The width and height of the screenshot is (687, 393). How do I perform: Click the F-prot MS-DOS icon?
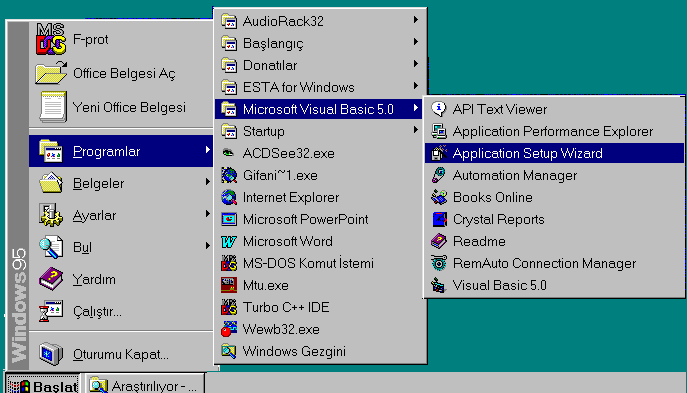(51, 39)
